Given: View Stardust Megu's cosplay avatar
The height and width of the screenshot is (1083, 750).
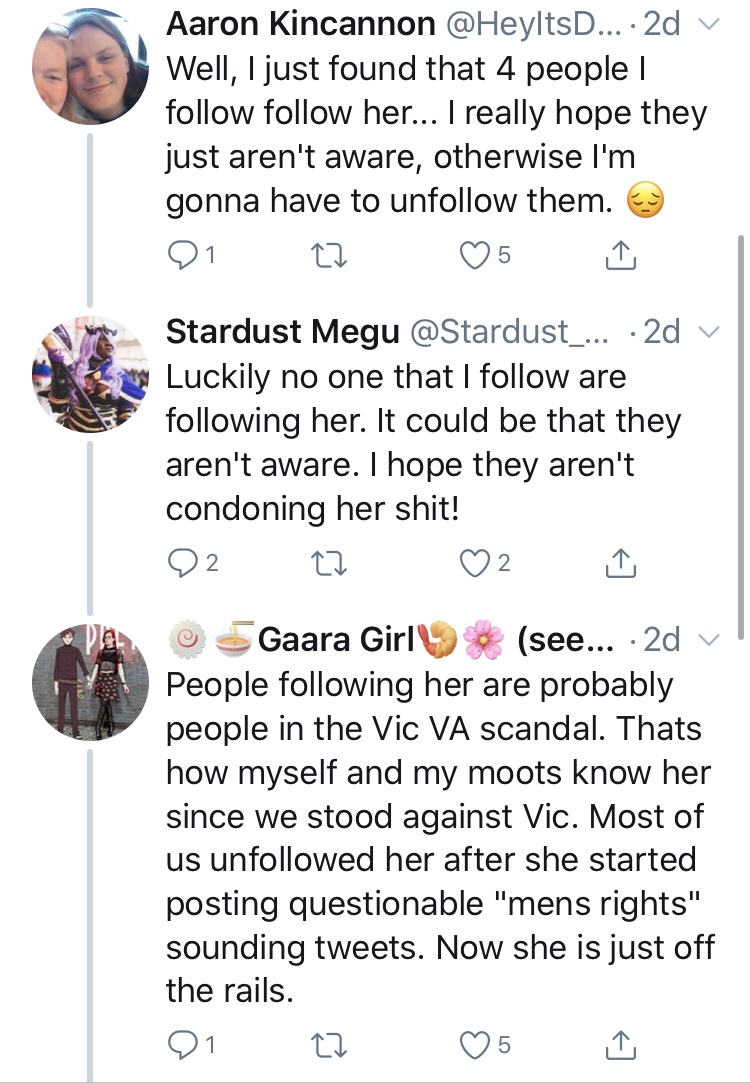Looking at the screenshot, I should [90, 374].
